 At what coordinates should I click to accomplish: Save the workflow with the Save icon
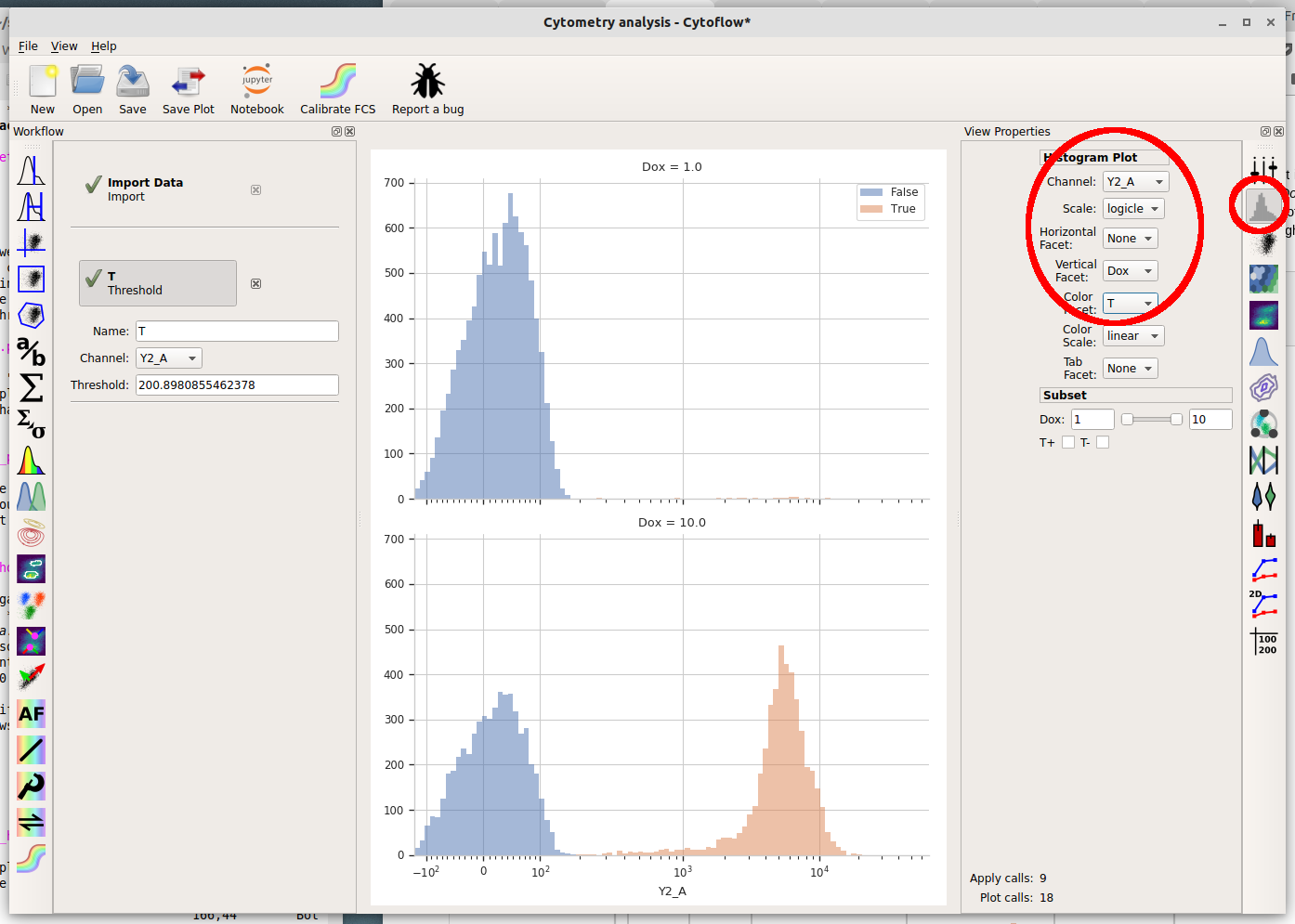pos(133,82)
